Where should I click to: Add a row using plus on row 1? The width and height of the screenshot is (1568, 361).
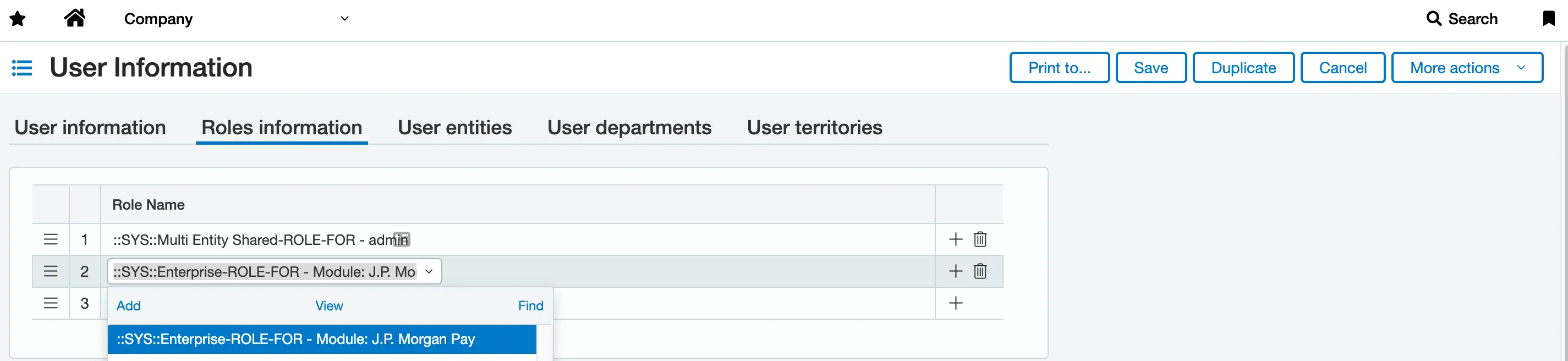(x=956, y=239)
